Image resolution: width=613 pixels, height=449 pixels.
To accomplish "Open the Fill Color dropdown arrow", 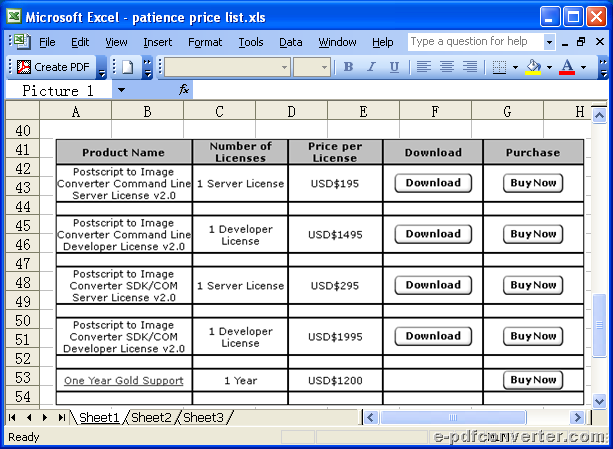I will 549,68.
